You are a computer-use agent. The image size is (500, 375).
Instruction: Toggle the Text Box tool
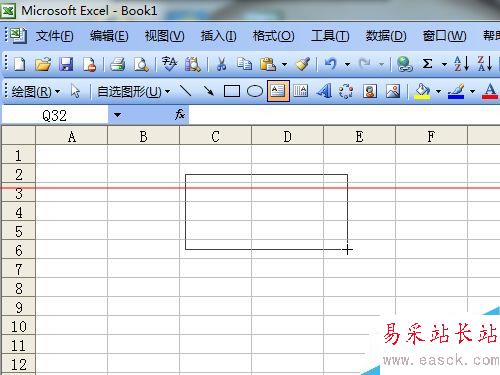click(x=278, y=91)
